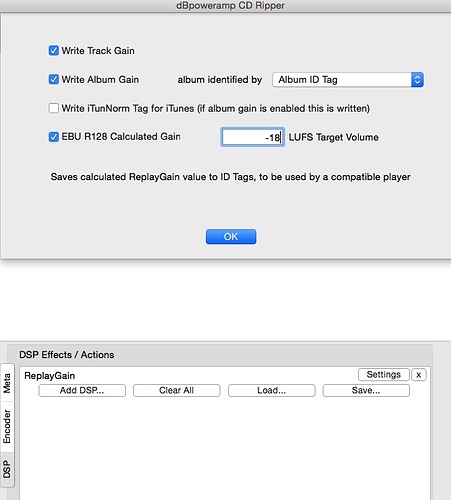Click Clear All DSP effects
This screenshot has height=500, width=451.
click(176, 390)
